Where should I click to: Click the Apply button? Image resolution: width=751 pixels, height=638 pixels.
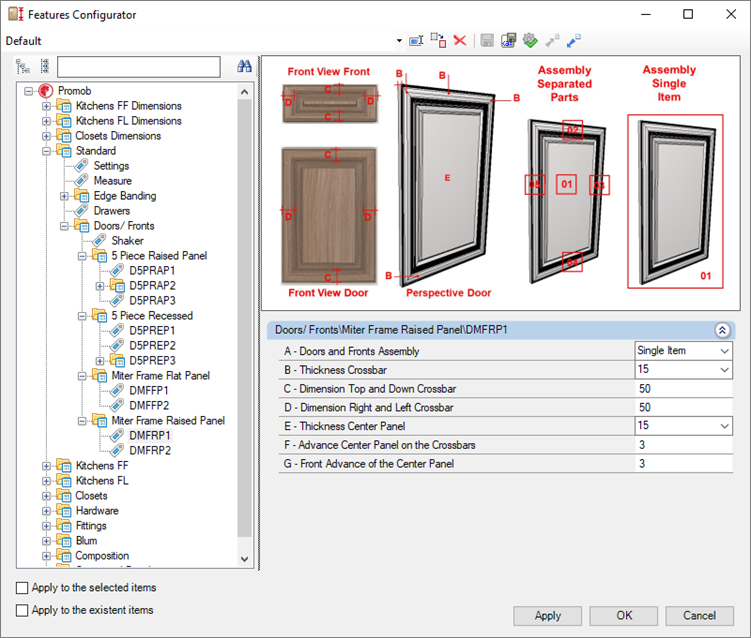click(547, 616)
